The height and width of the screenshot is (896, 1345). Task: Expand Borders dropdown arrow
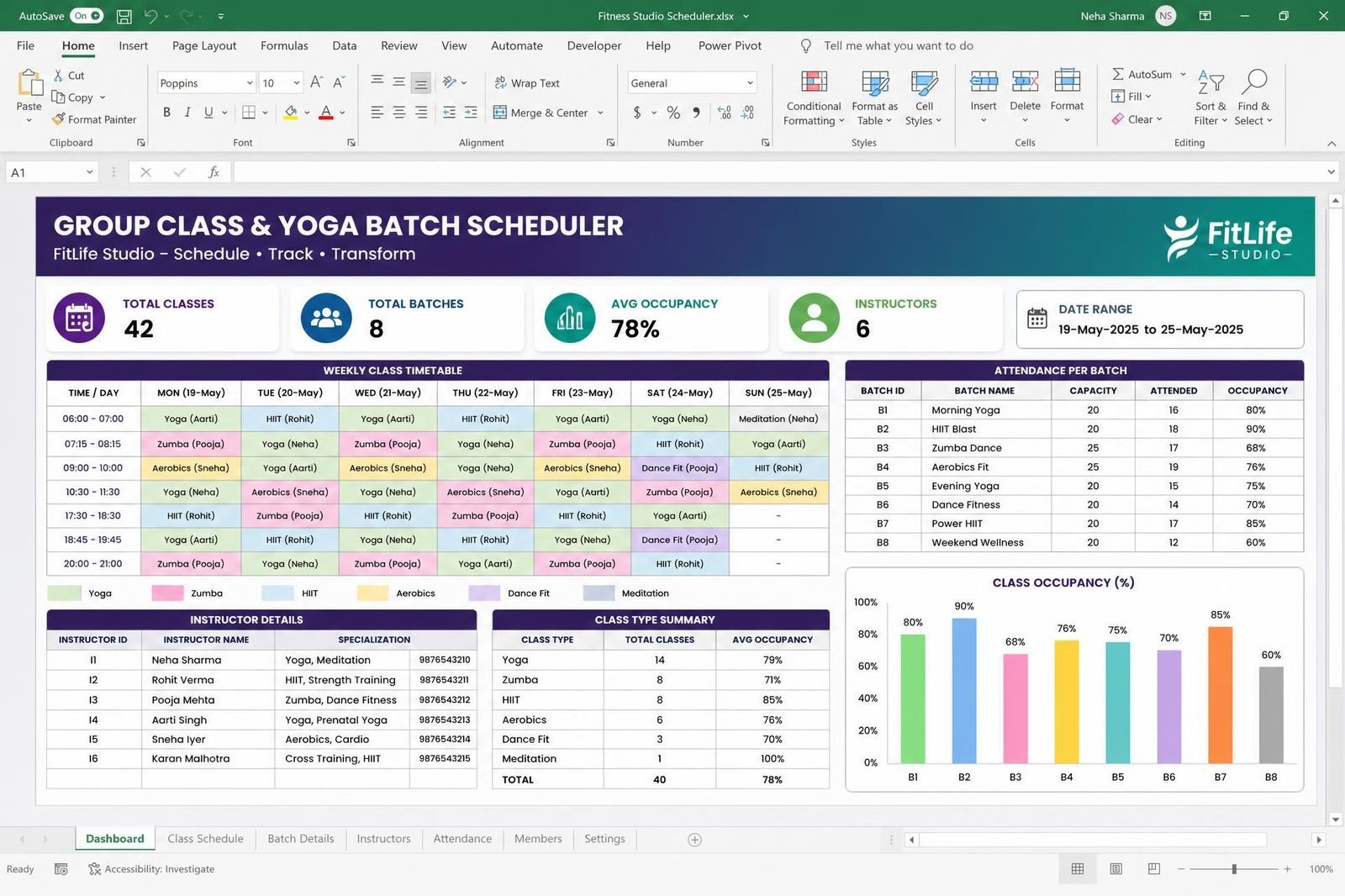coord(265,113)
